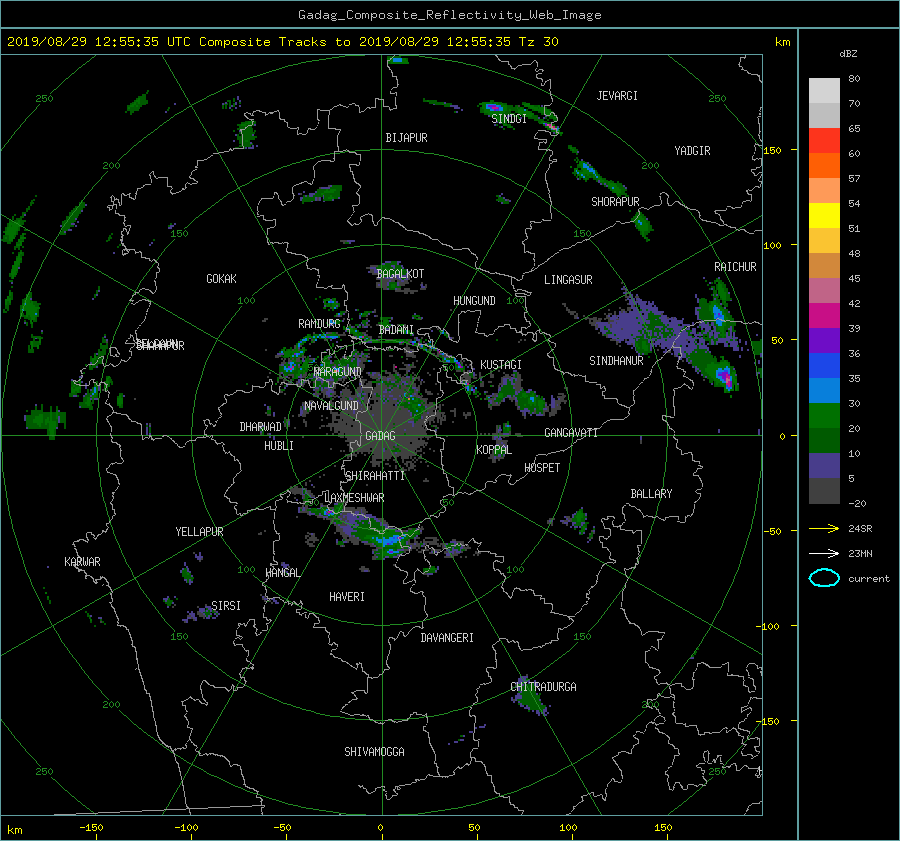Click the 5 dBZ slate purple swatch
900x841 pixels.
tap(824, 466)
